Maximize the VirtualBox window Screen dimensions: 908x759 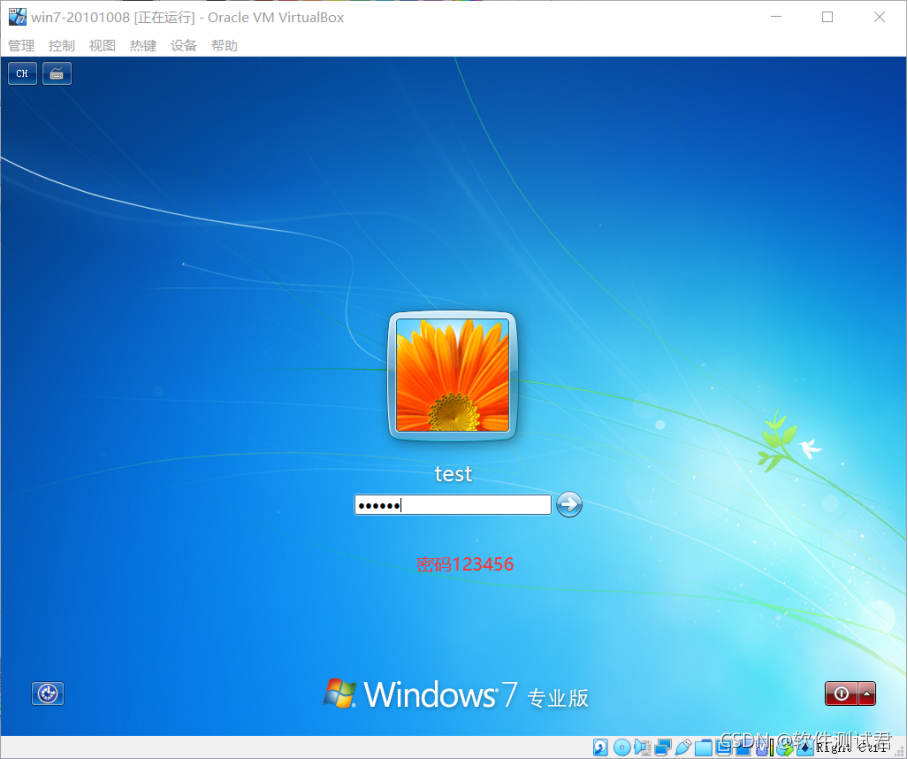(828, 17)
